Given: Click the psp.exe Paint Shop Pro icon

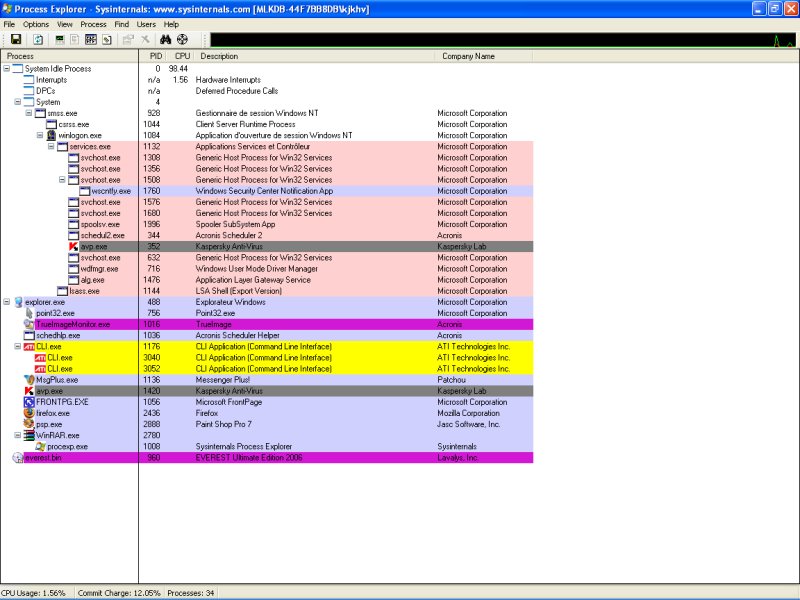Looking at the screenshot, I should (x=29, y=424).
